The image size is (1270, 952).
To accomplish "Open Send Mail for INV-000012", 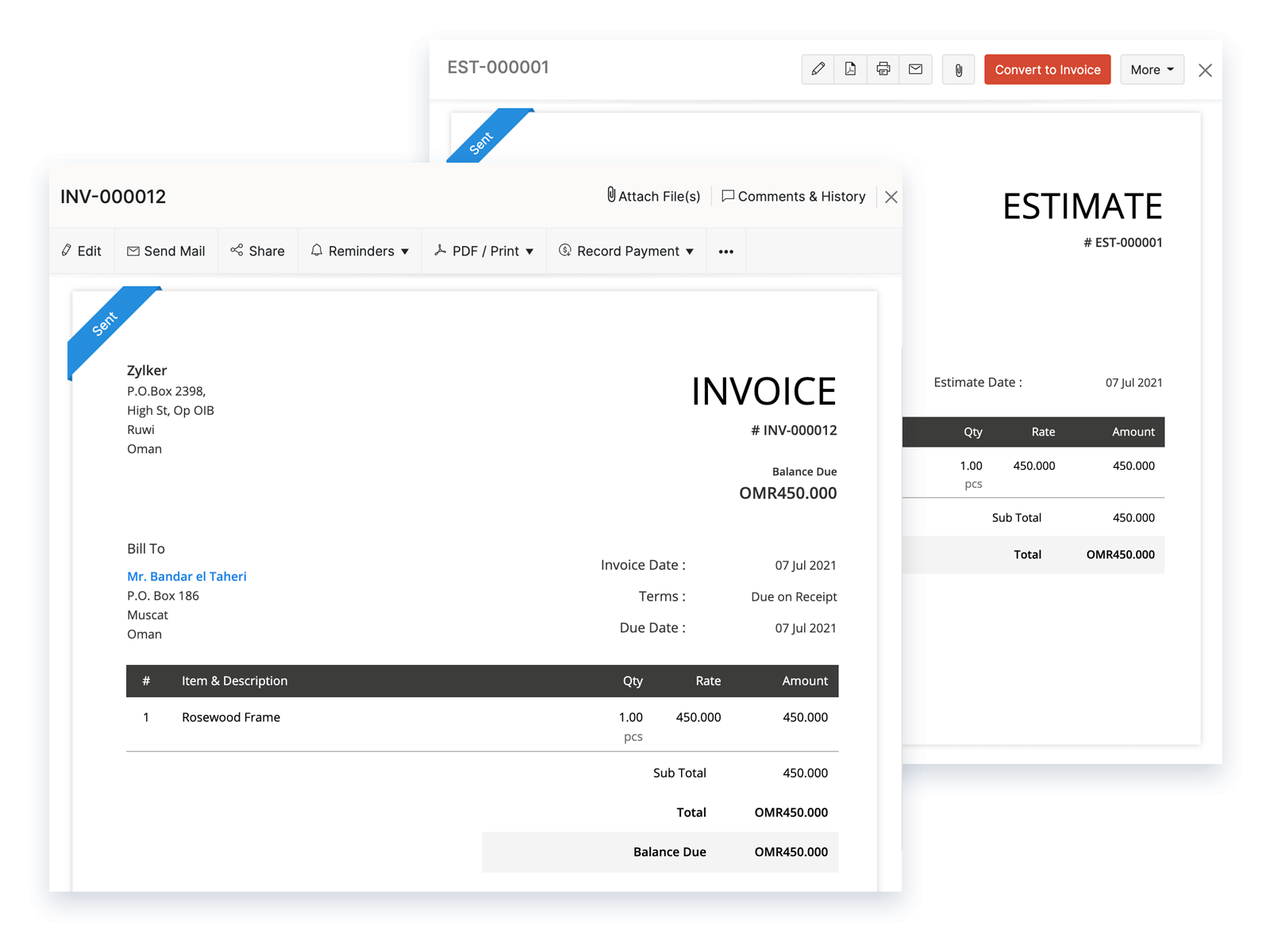I will [x=166, y=251].
